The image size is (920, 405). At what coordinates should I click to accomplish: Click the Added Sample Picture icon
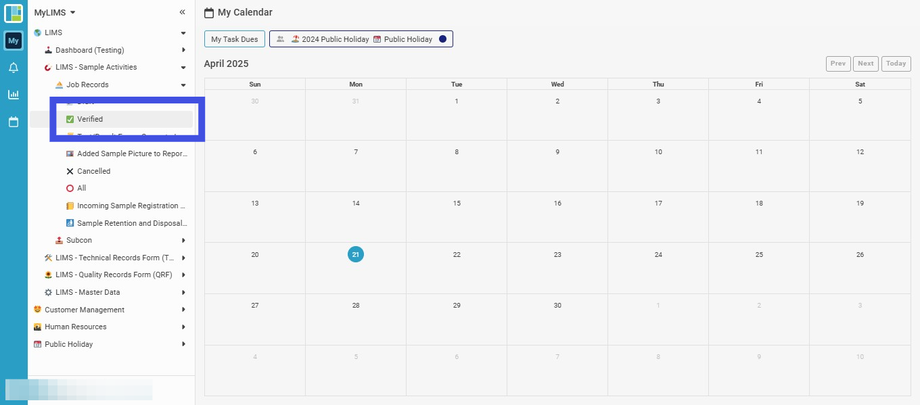click(x=70, y=154)
